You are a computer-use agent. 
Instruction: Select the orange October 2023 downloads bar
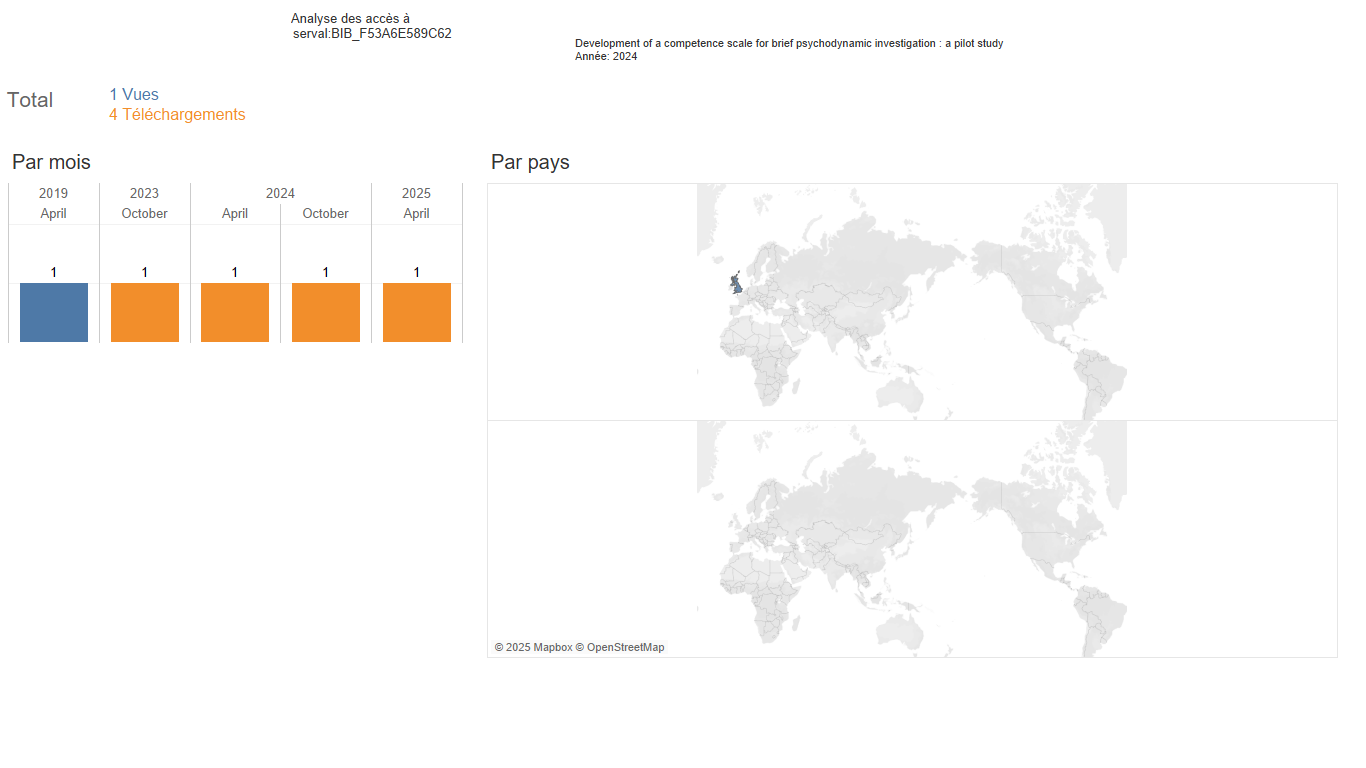tap(145, 312)
